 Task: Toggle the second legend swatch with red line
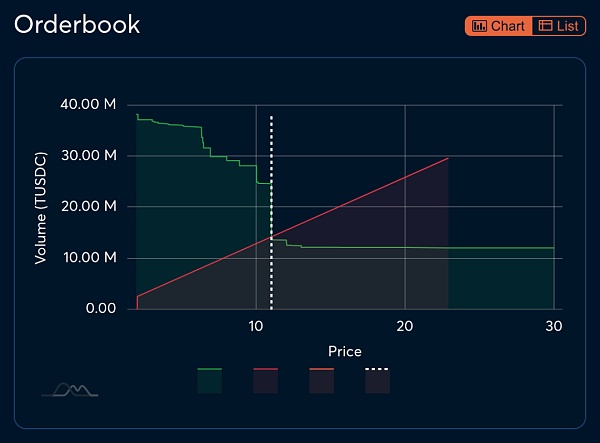(x=265, y=380)
